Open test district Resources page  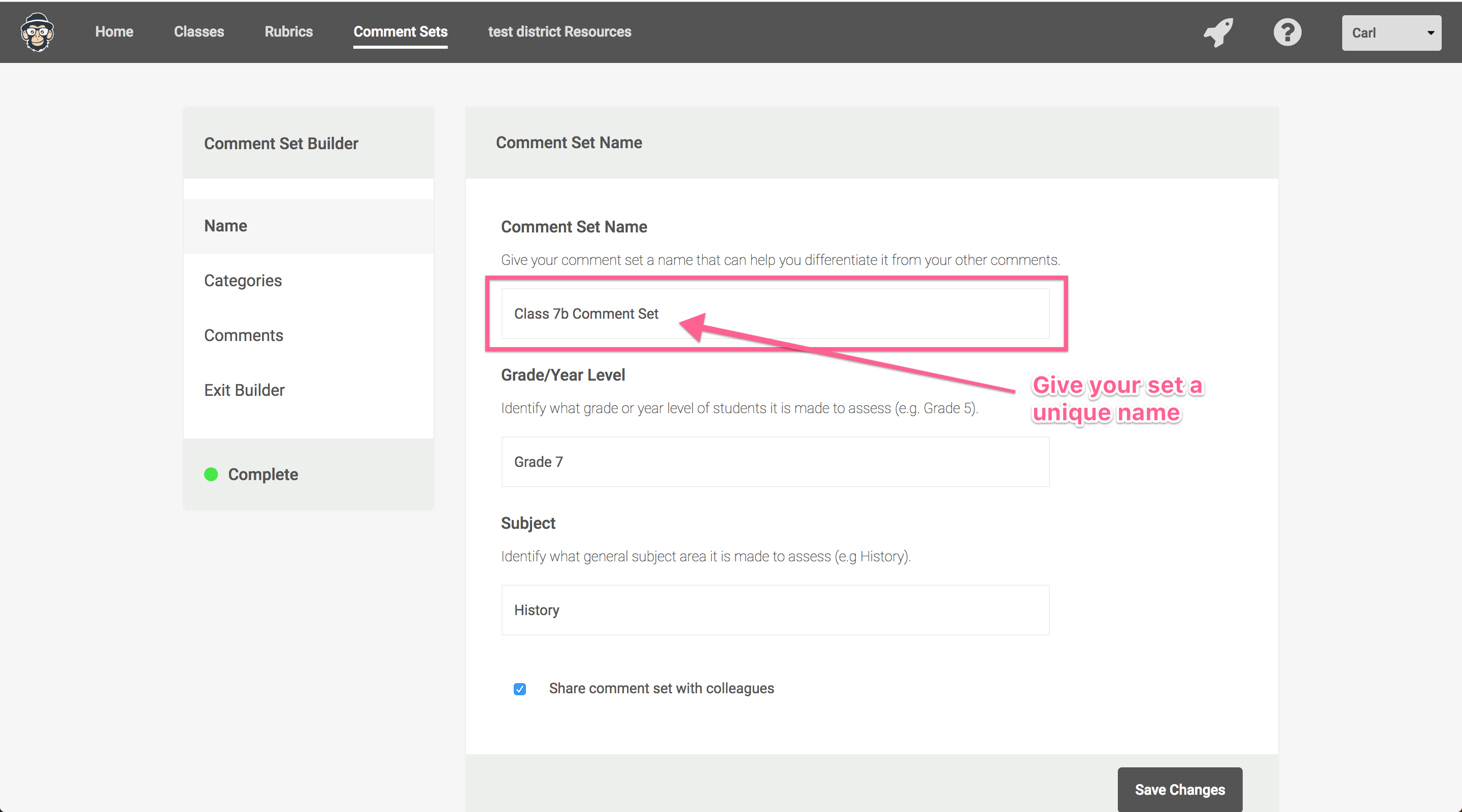tap(559, 32)
